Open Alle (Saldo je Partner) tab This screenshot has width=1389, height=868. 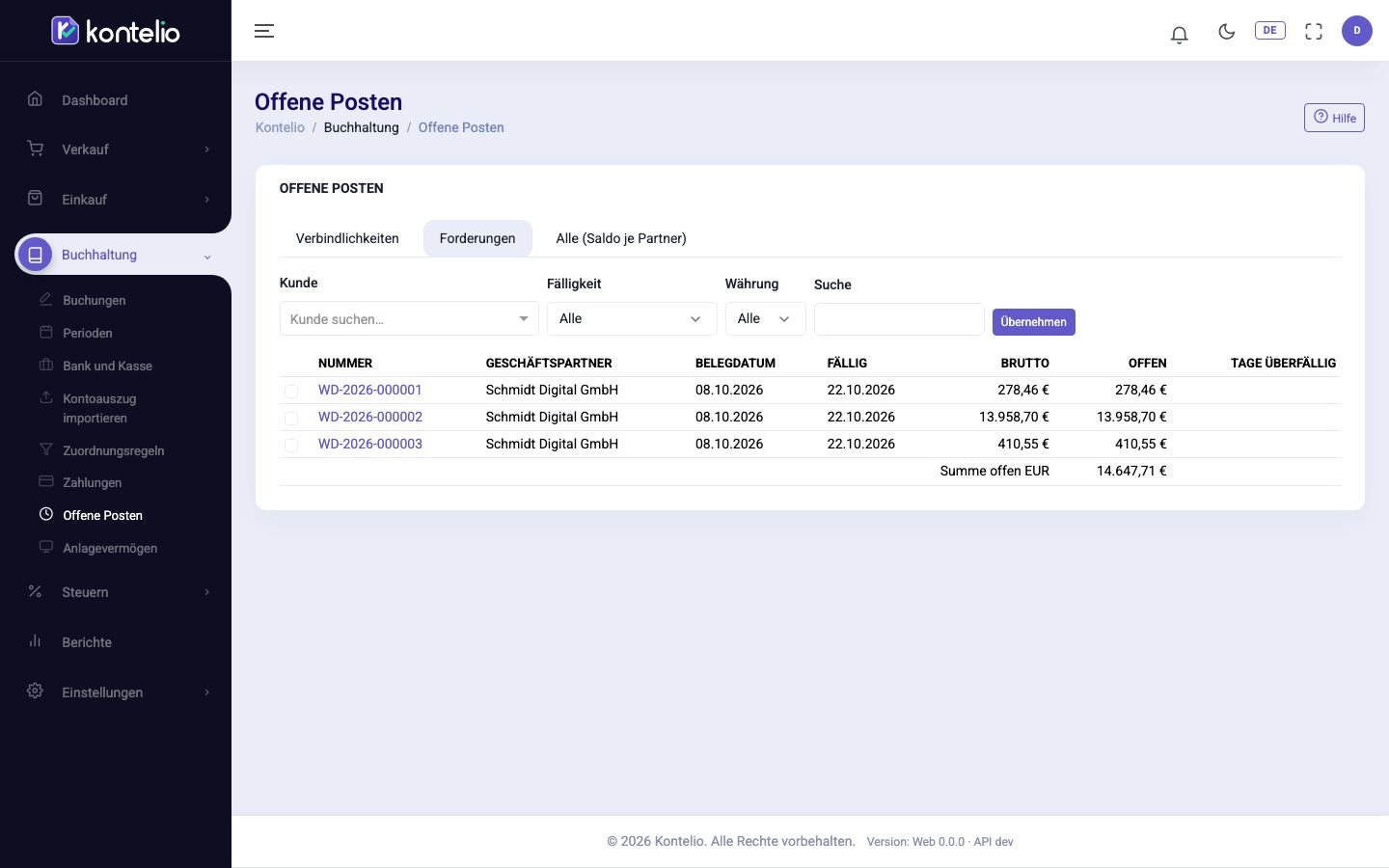click(x=621, y=238)
